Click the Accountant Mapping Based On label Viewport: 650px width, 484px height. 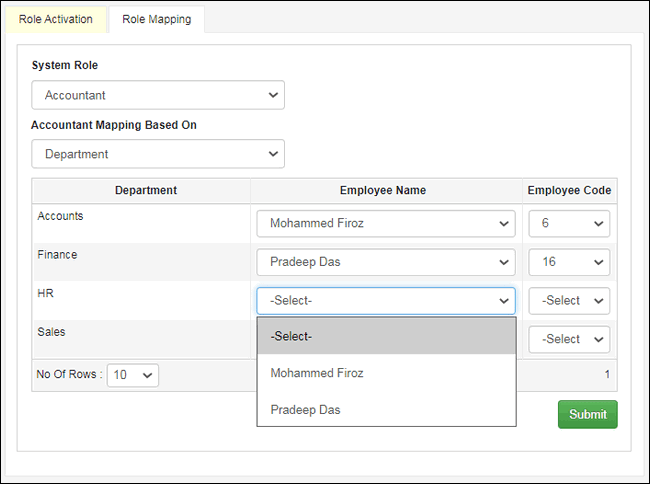[114, 125]
